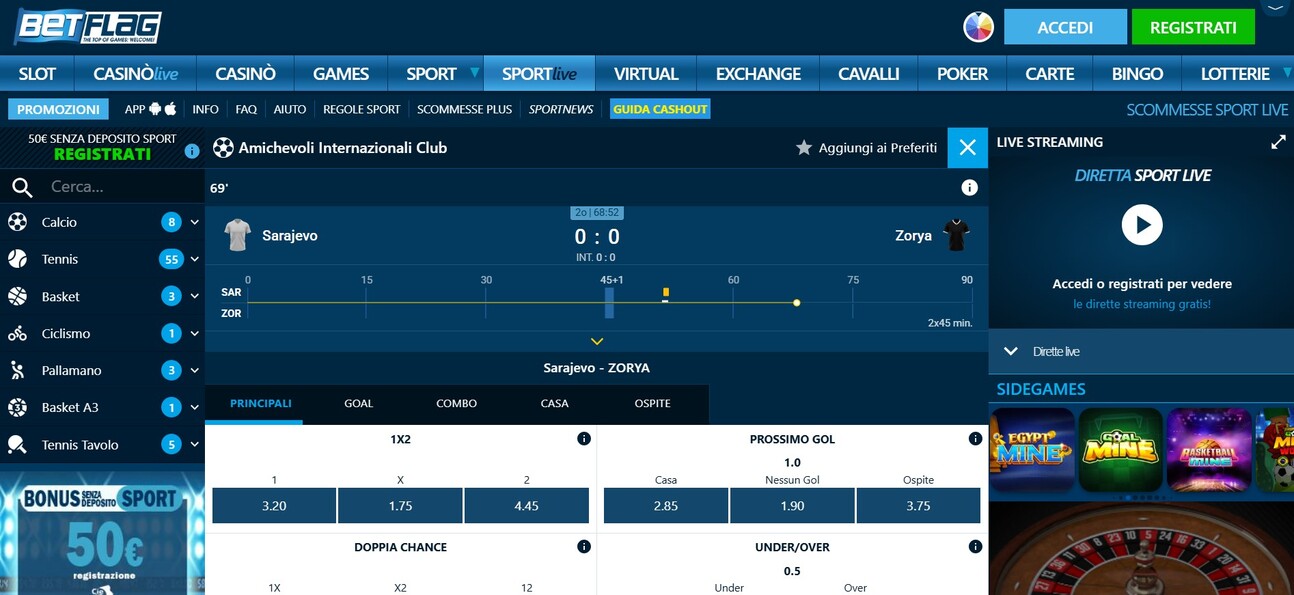Open the Basketball Mine sidegame thumbnail
Screen dimensions: 1294x595
coord(1209,449)
